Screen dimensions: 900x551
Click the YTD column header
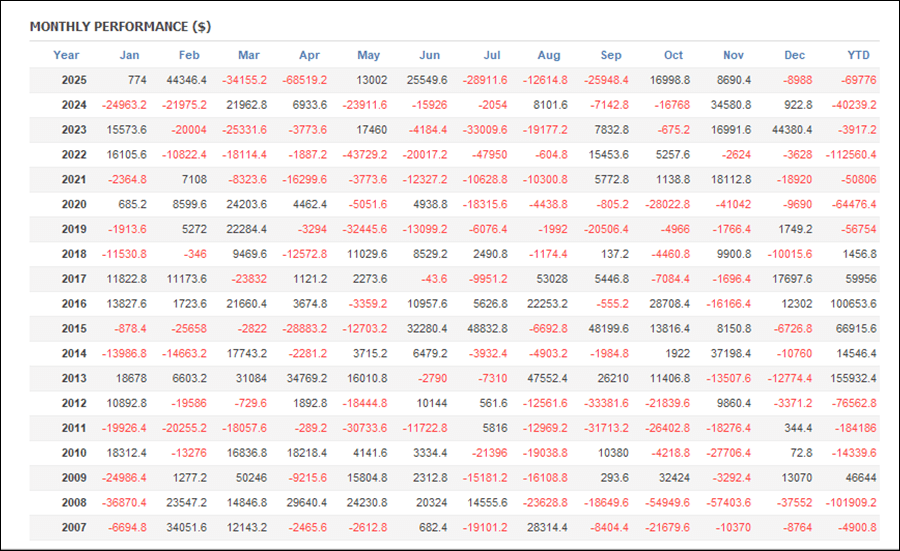[x=857, y=55]
